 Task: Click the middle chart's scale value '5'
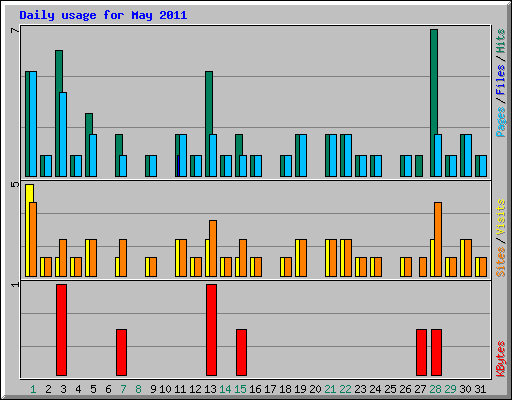coord(15,184)
